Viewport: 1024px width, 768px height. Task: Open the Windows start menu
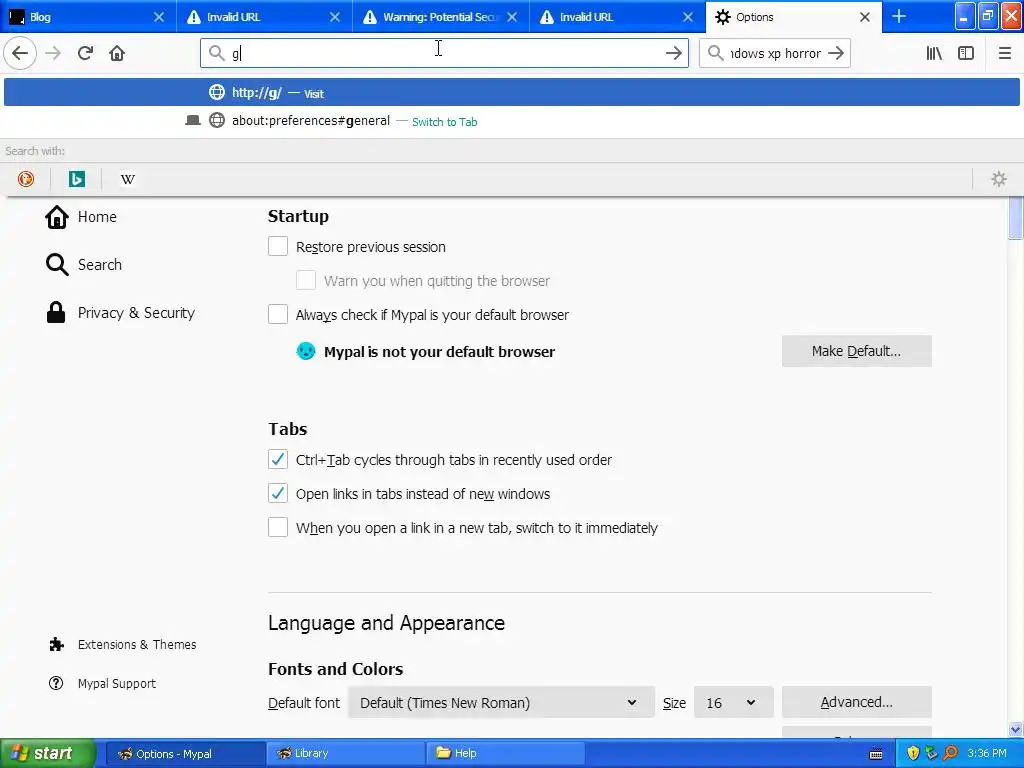[x=48, y=753]
